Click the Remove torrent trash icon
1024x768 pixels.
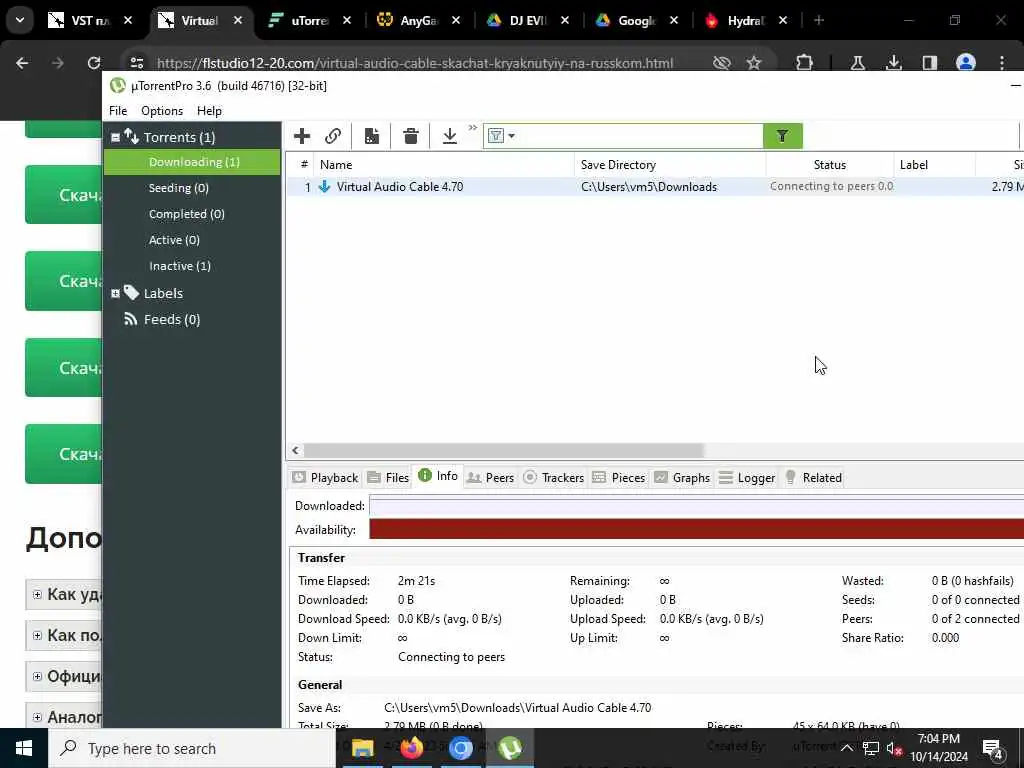point(411,136)
